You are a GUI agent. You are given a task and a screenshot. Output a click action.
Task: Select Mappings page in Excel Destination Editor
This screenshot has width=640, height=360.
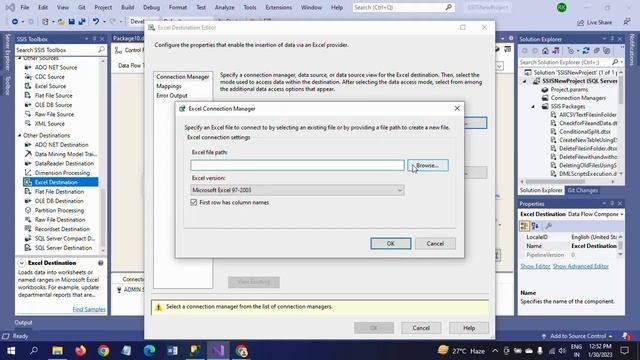pos(169,86)
